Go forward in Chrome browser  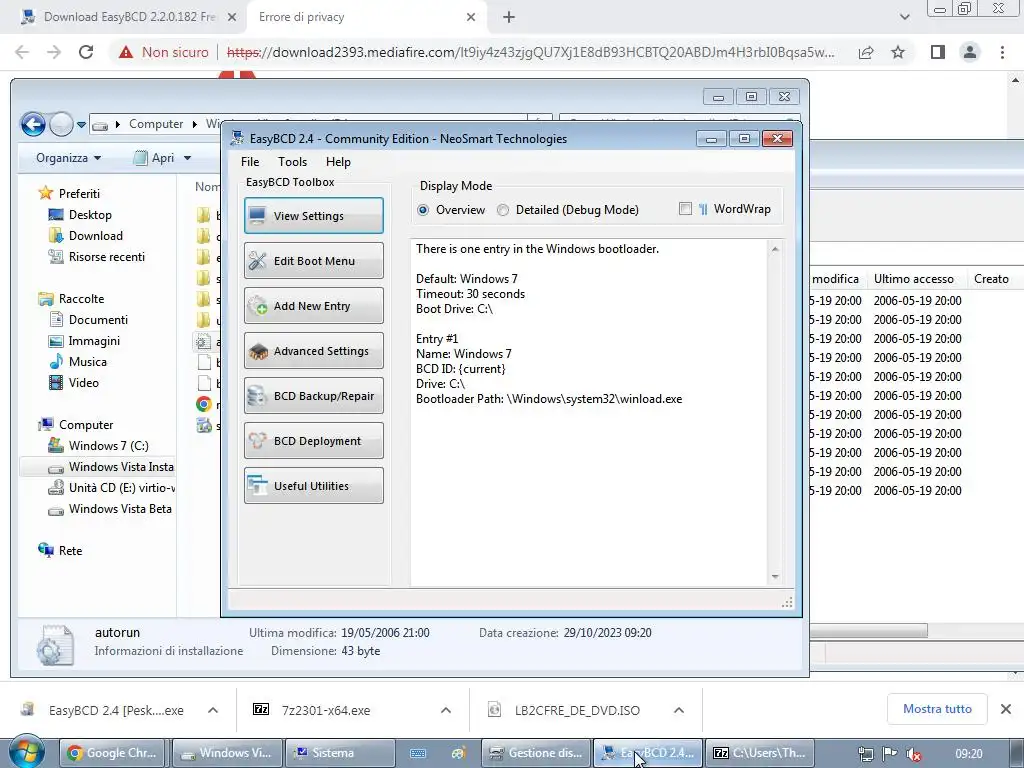[x=54, y=52]
